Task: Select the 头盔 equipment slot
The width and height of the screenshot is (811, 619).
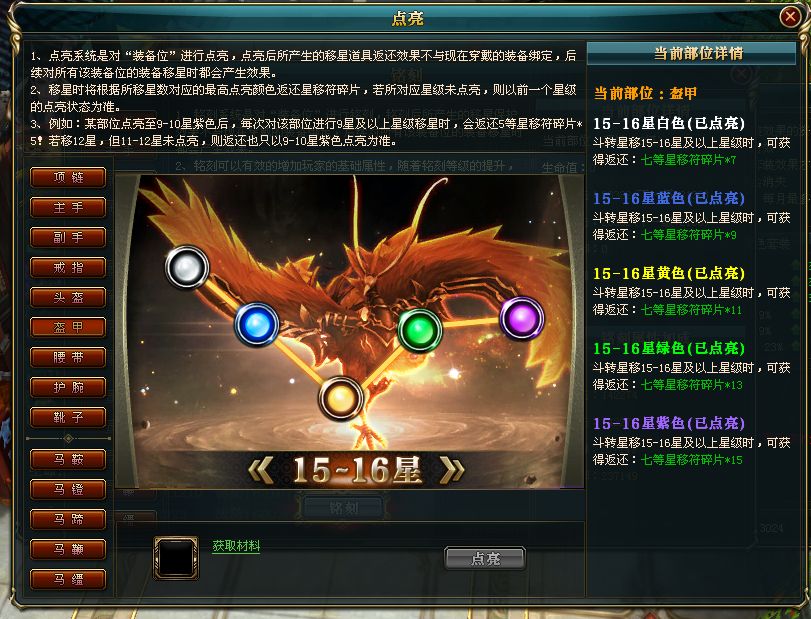Action: tap(68, 297)
